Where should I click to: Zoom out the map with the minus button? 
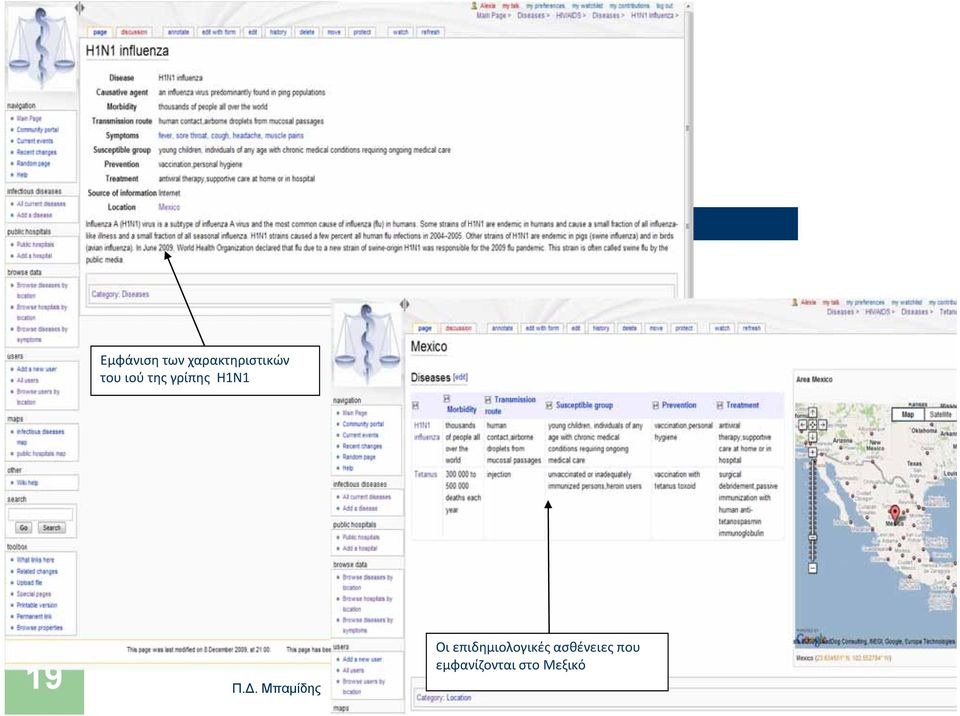[813, 568]
